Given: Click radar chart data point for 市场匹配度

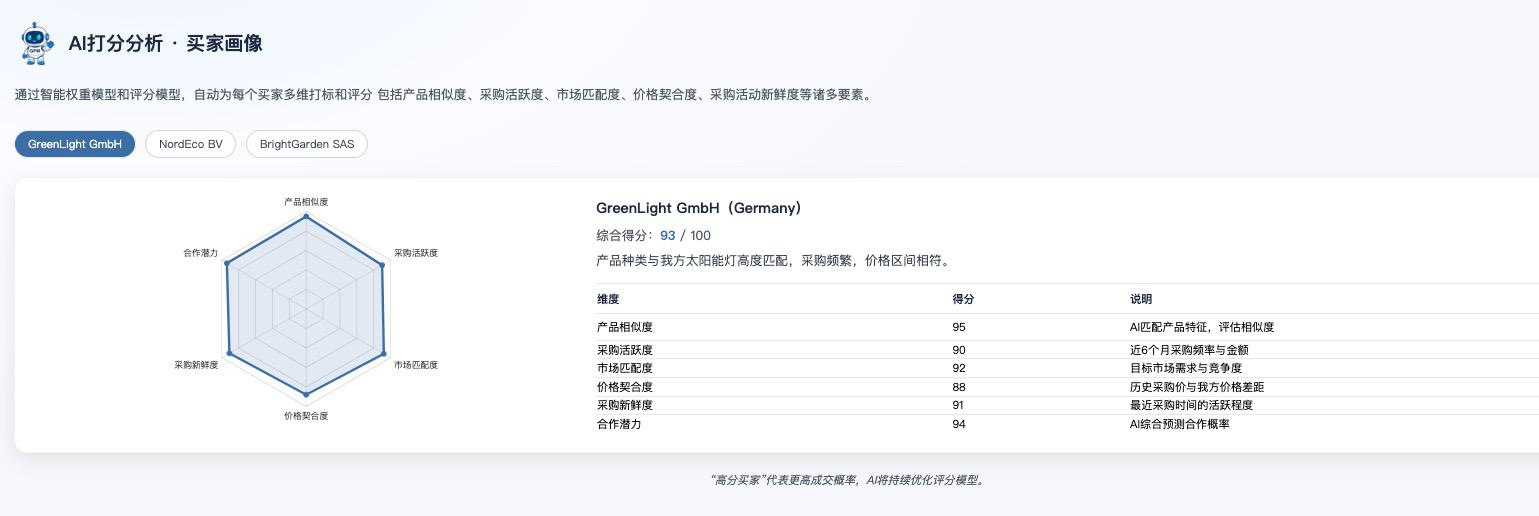Looking at the screenshot, I should [x=384, y=355].
